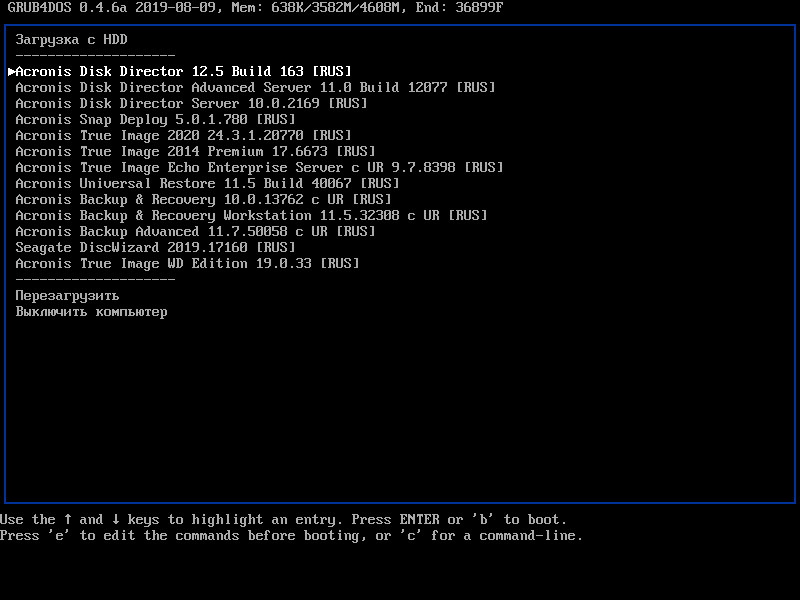The height and width of the screenshot is (600, 800).
Task: Click the selection arrow beside the first Acronis entry
Action: (11, 72)
